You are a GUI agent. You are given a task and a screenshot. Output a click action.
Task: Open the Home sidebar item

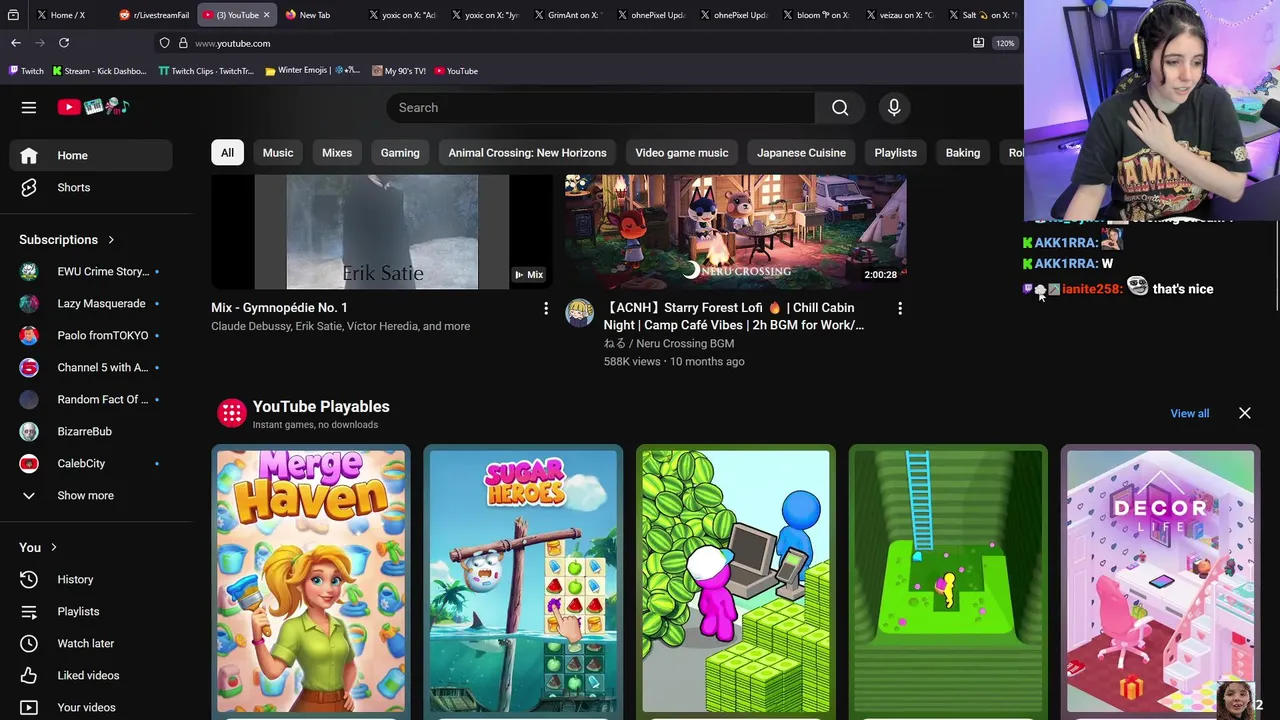coord(91,155)
